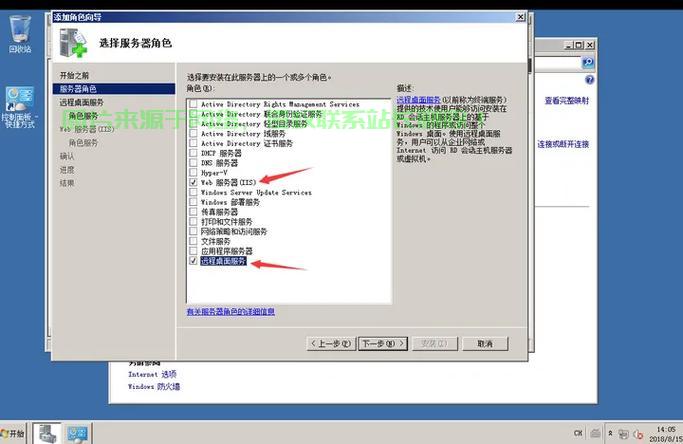Open Windows 防火墙 link in background window
This screenshot has height=444, width=683.
(x=154, y=386)
